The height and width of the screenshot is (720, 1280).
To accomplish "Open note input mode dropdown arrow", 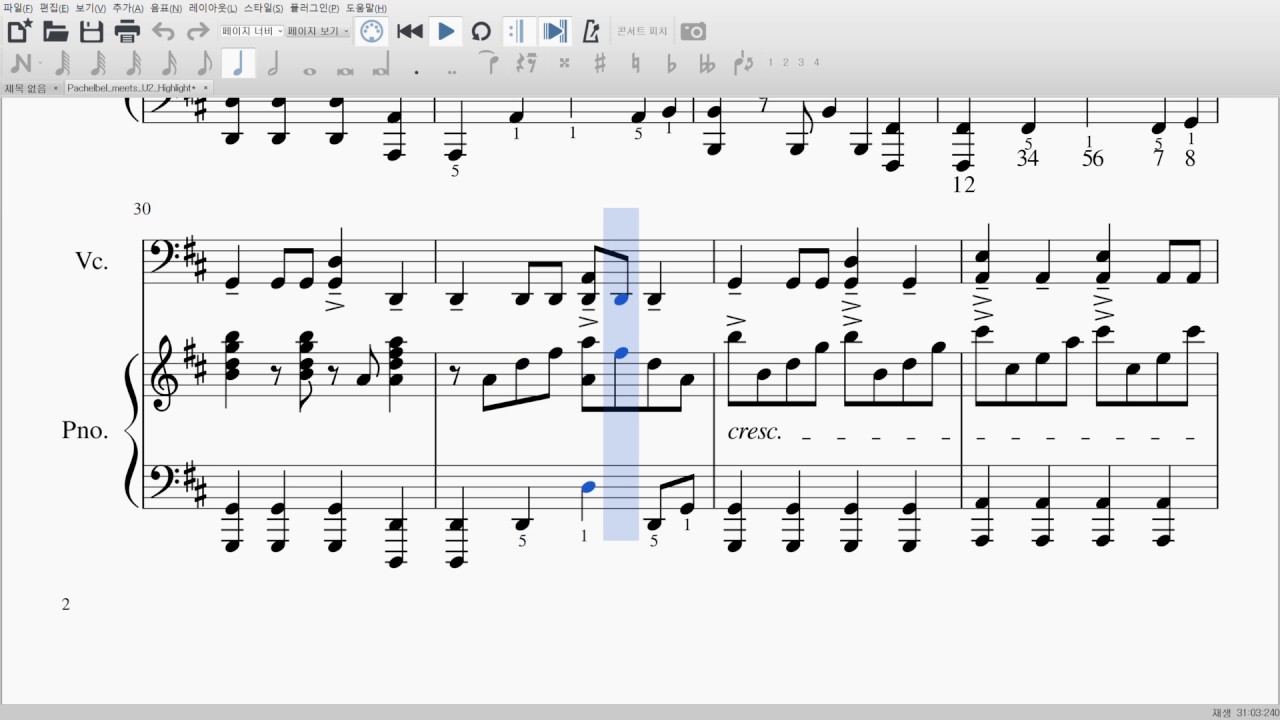I will (x=38, y=64).
